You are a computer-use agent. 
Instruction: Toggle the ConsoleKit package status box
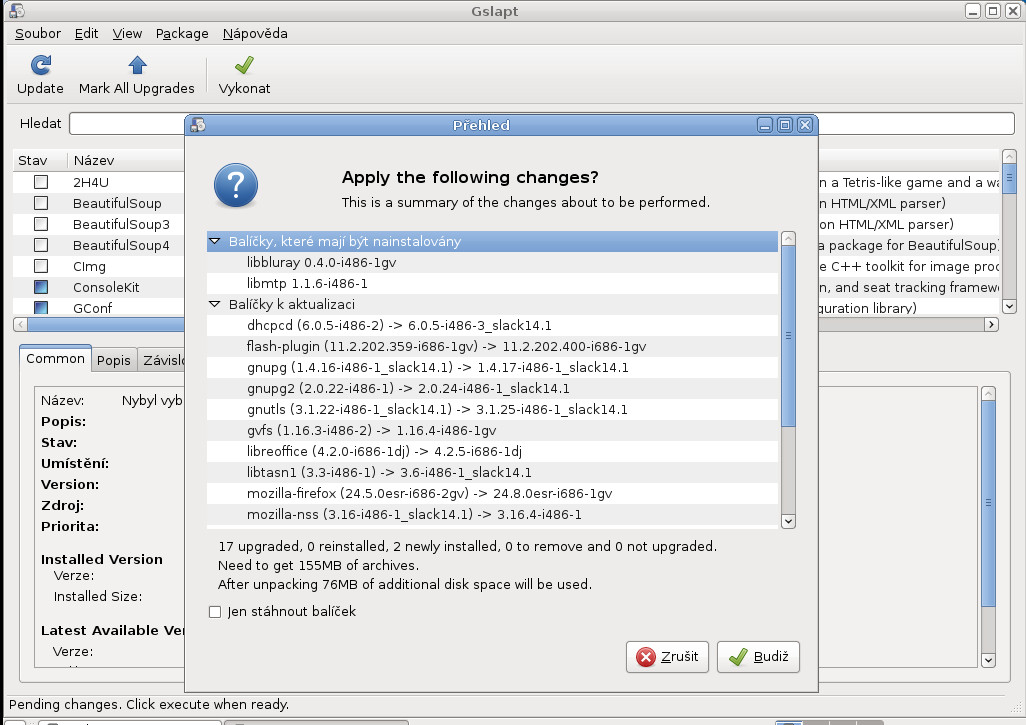[41, 287]
